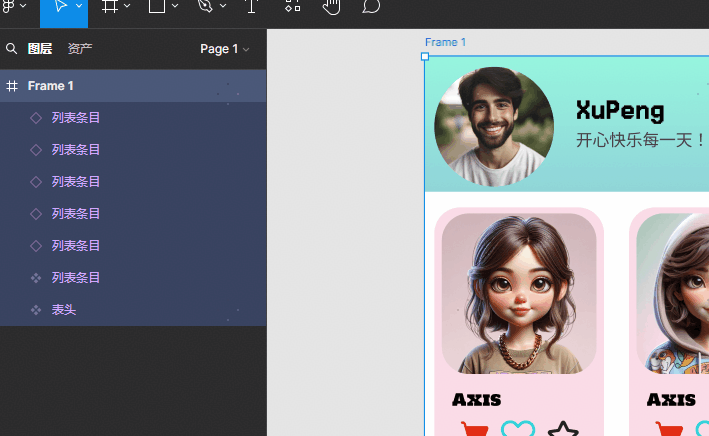The height and width of the screenshot is (436, 709).
Task: Select the Frame tool
Action: coord(110,5)
